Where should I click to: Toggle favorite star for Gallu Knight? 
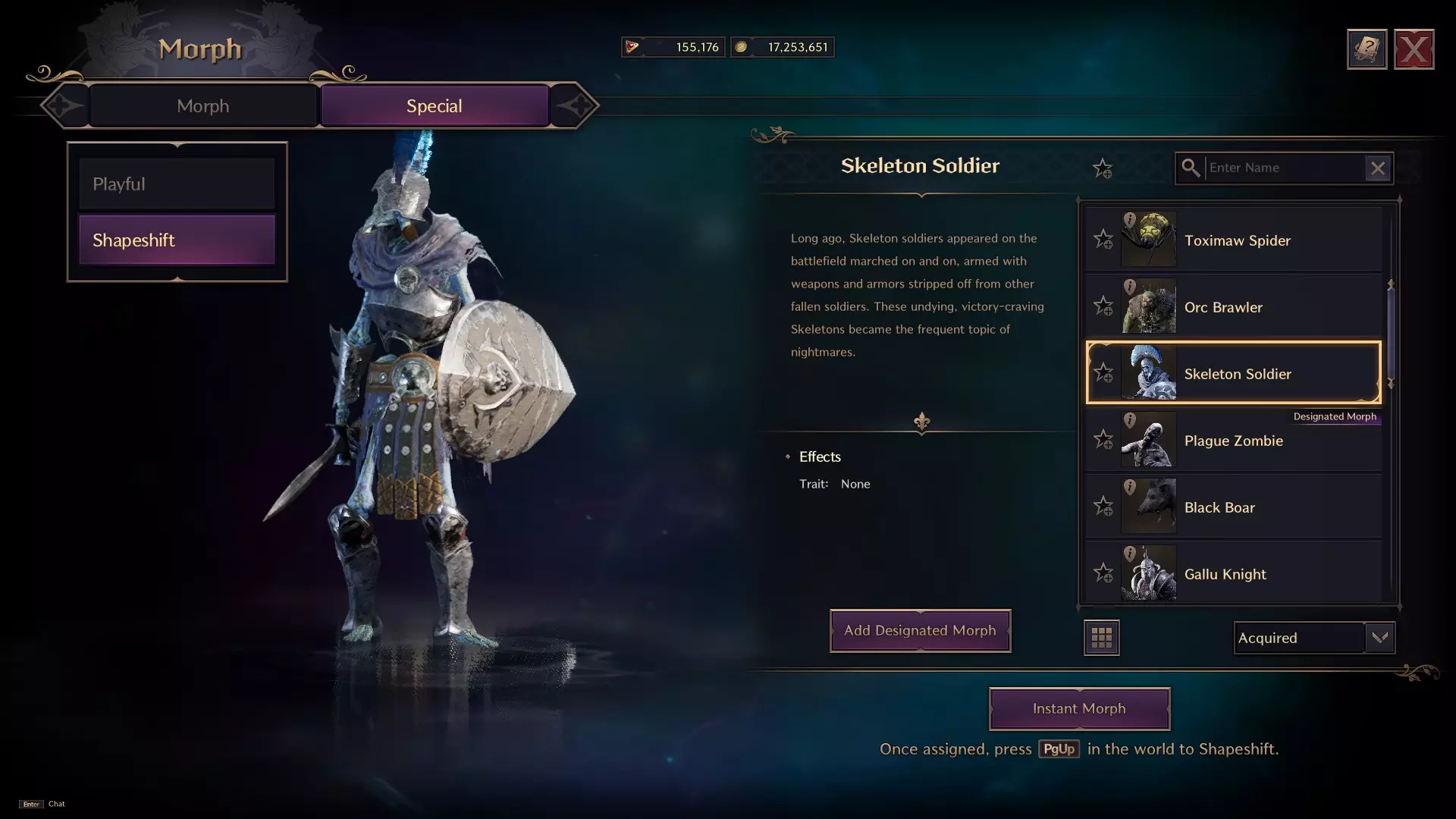coord(1103,573)
